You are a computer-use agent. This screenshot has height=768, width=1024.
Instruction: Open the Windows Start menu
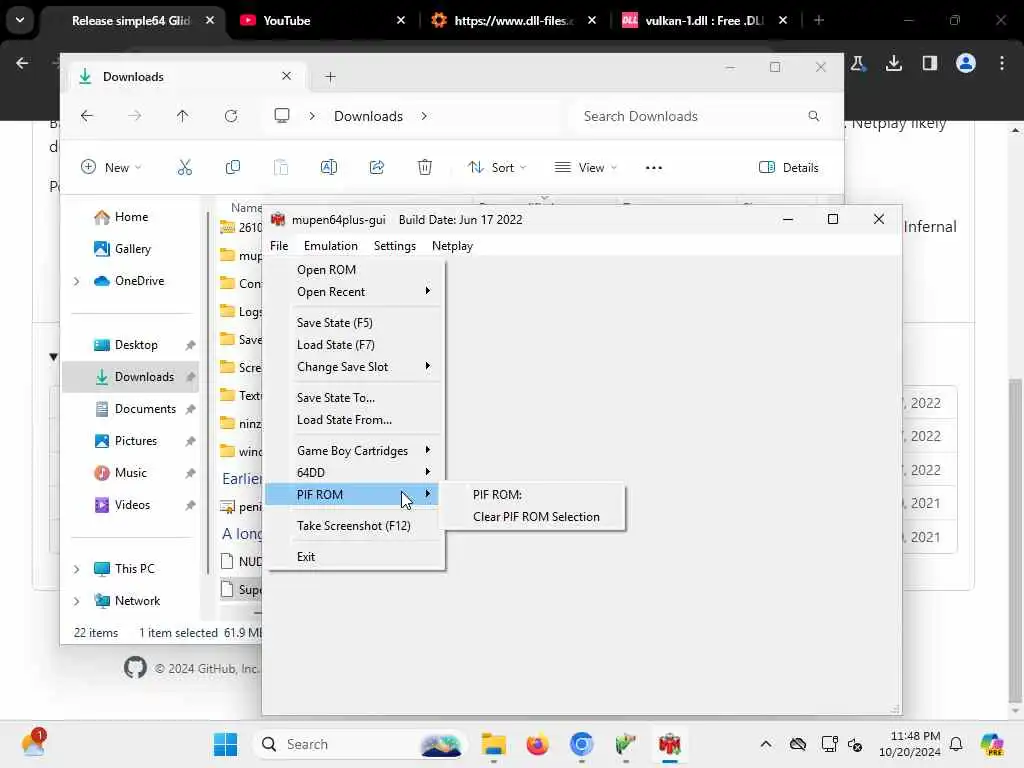point(225,744)
